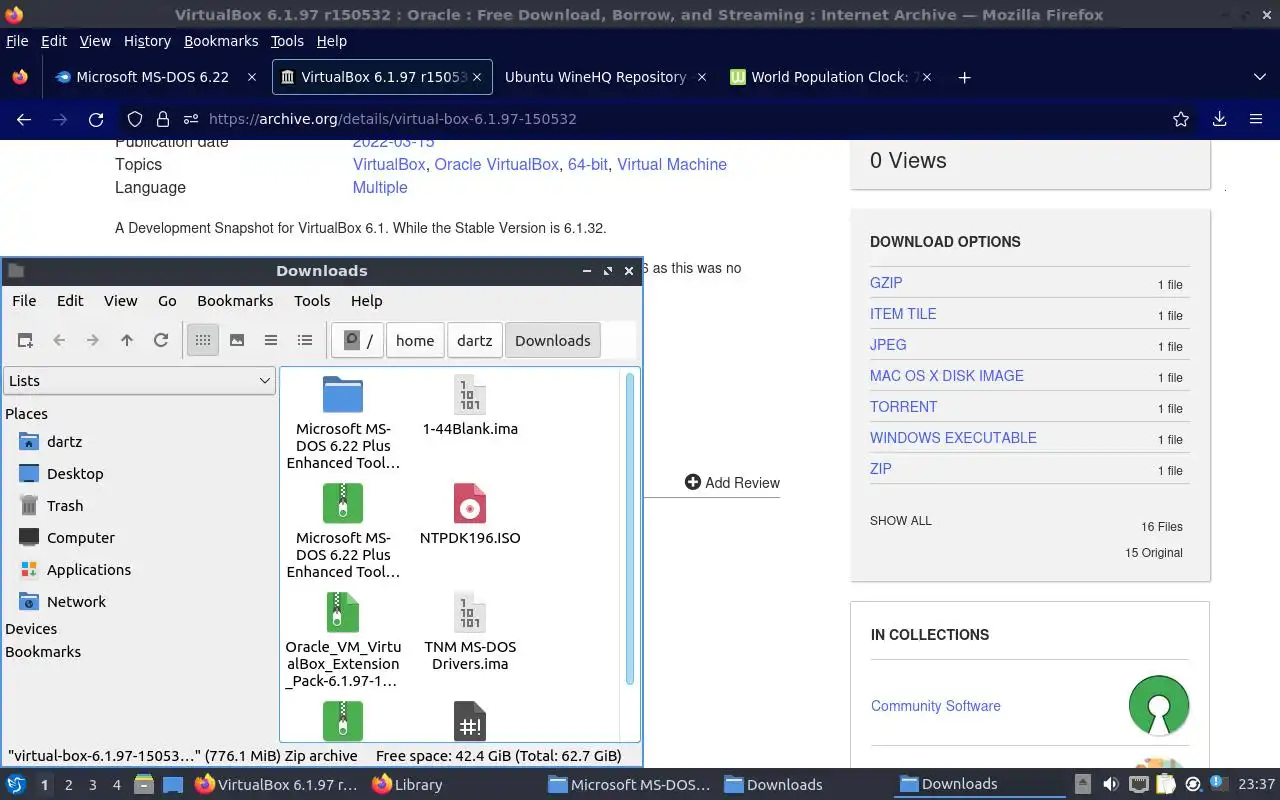Image resolution: width=1280 pixels, height=800 pixels.
Task: Select Downloads path segment
Action: (552, 340)
